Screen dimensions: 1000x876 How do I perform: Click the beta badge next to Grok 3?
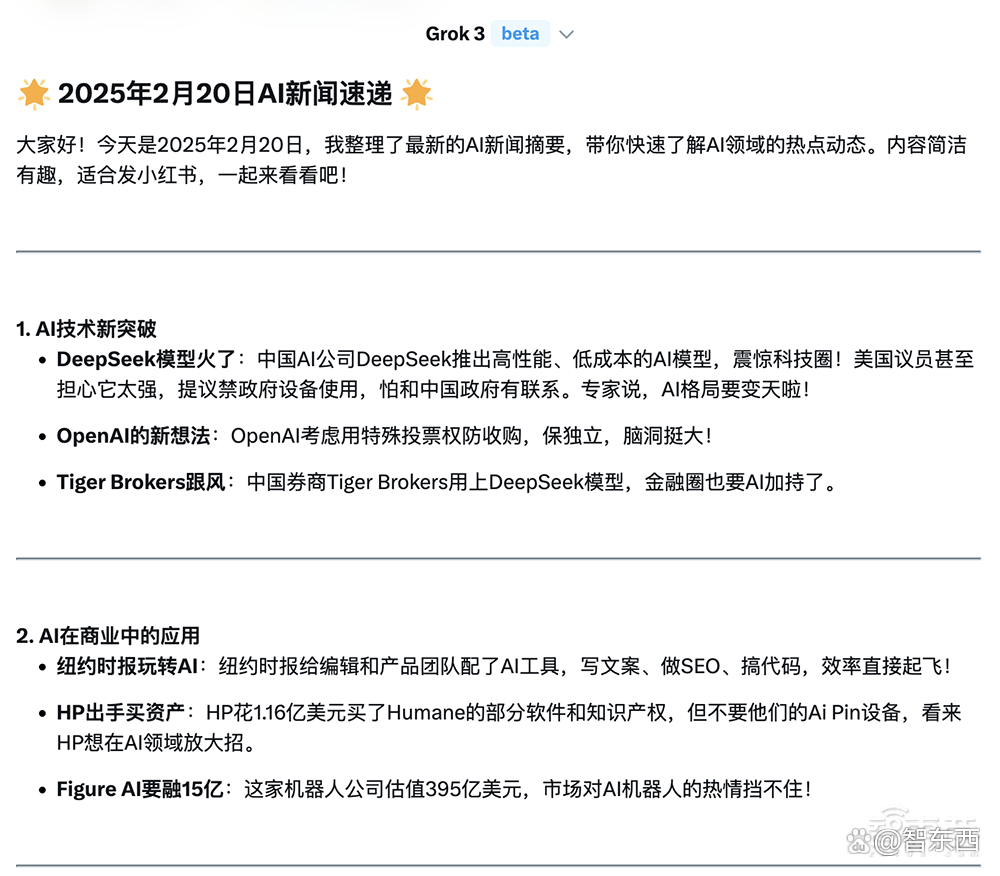coord(520,34)
